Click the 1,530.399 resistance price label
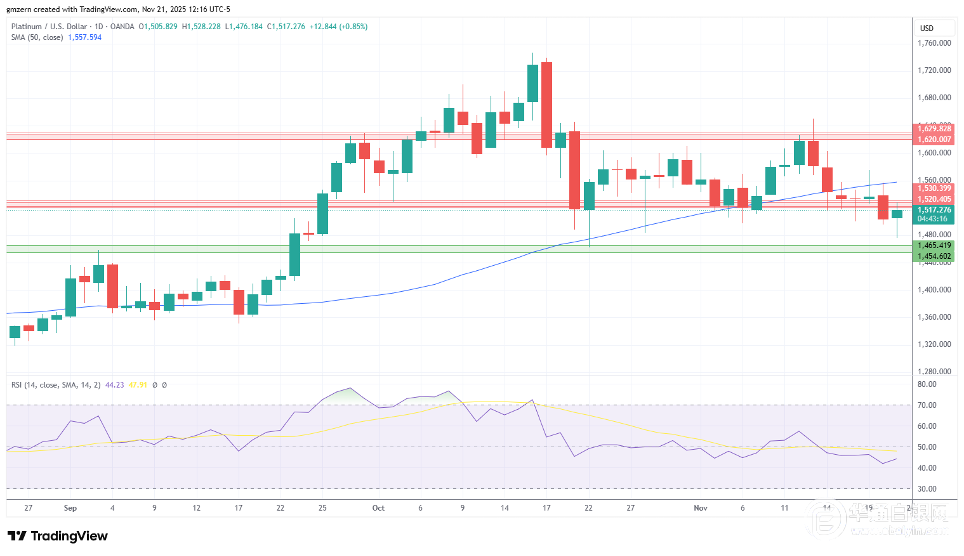The image size is (964, 556). (x=932, y=188)
